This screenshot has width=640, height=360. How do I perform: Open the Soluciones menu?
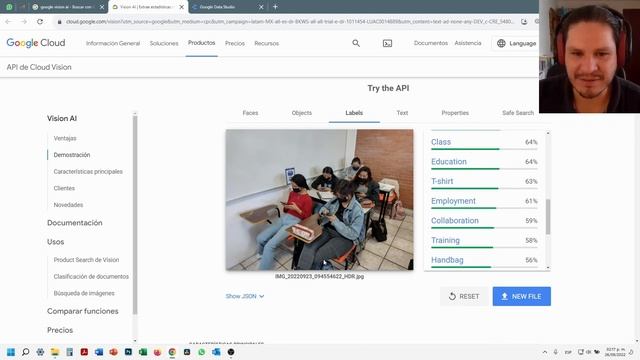pos(164,43)
